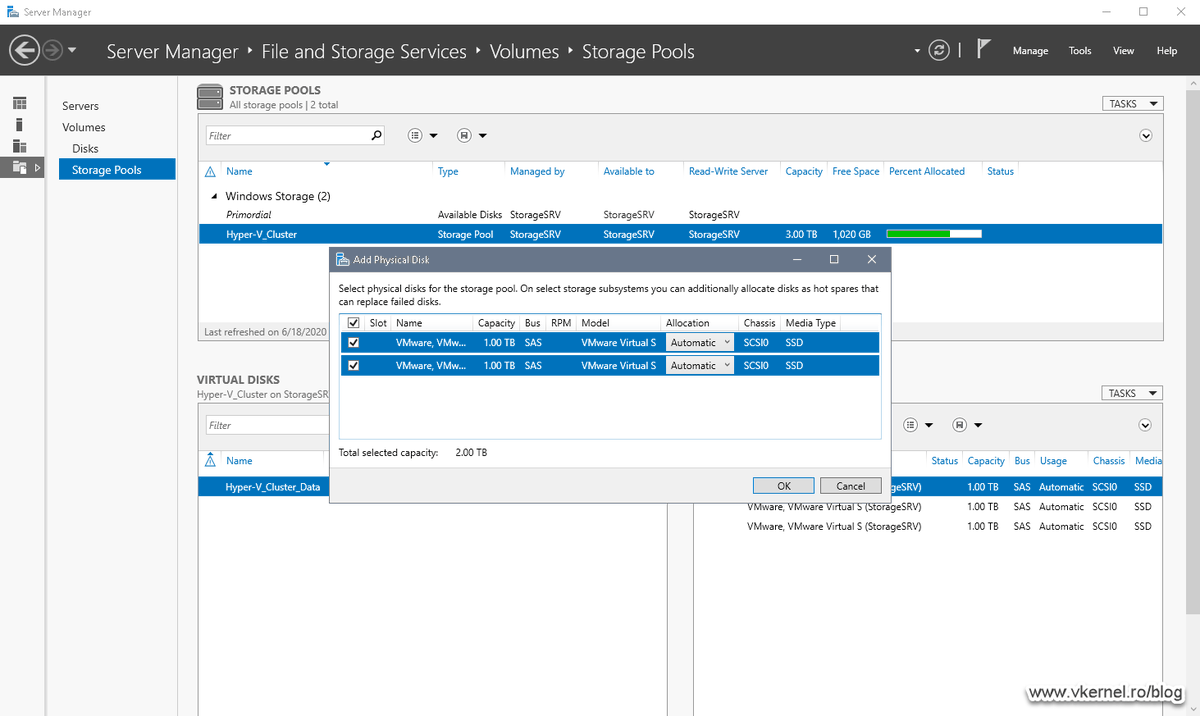Click the Server Manager breadcrumb link
This screenshot has height=716, width=1200.
[172, 51]
